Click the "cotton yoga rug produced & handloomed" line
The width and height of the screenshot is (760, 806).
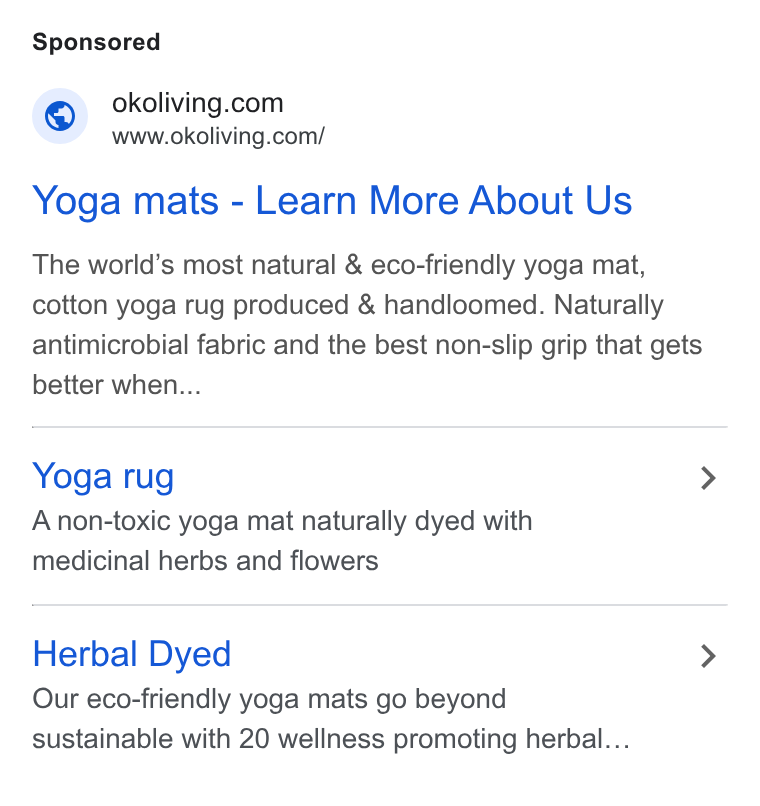tap(348, 305)
